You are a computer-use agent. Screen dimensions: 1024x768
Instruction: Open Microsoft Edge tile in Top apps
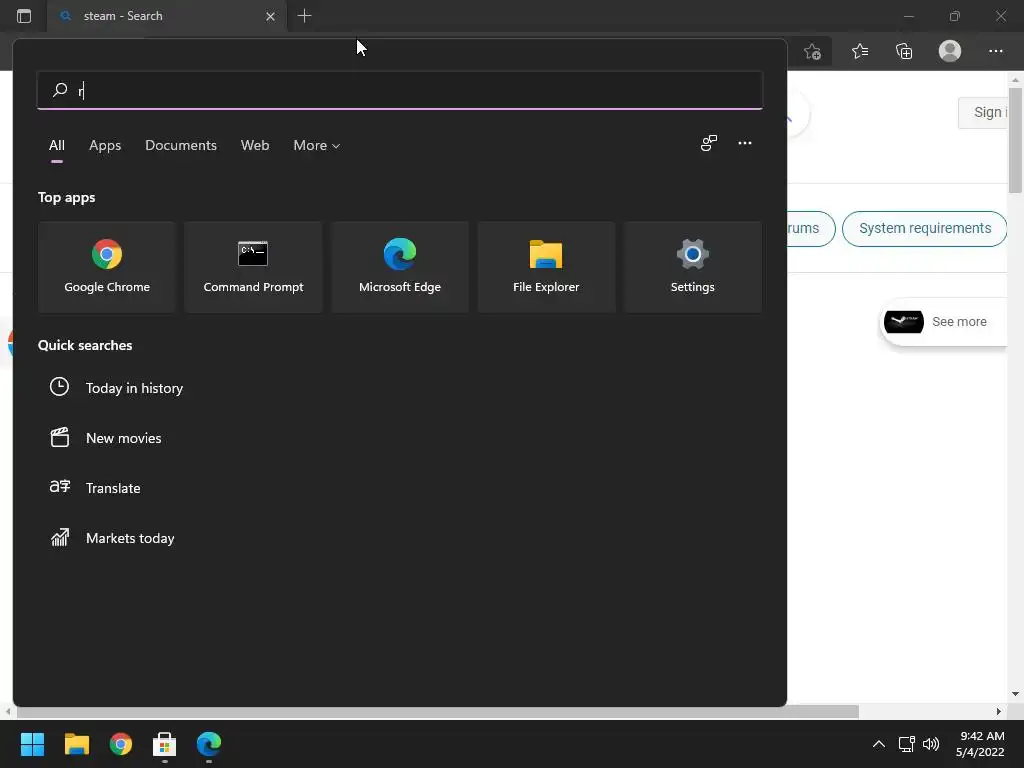(x=400, y=267)
